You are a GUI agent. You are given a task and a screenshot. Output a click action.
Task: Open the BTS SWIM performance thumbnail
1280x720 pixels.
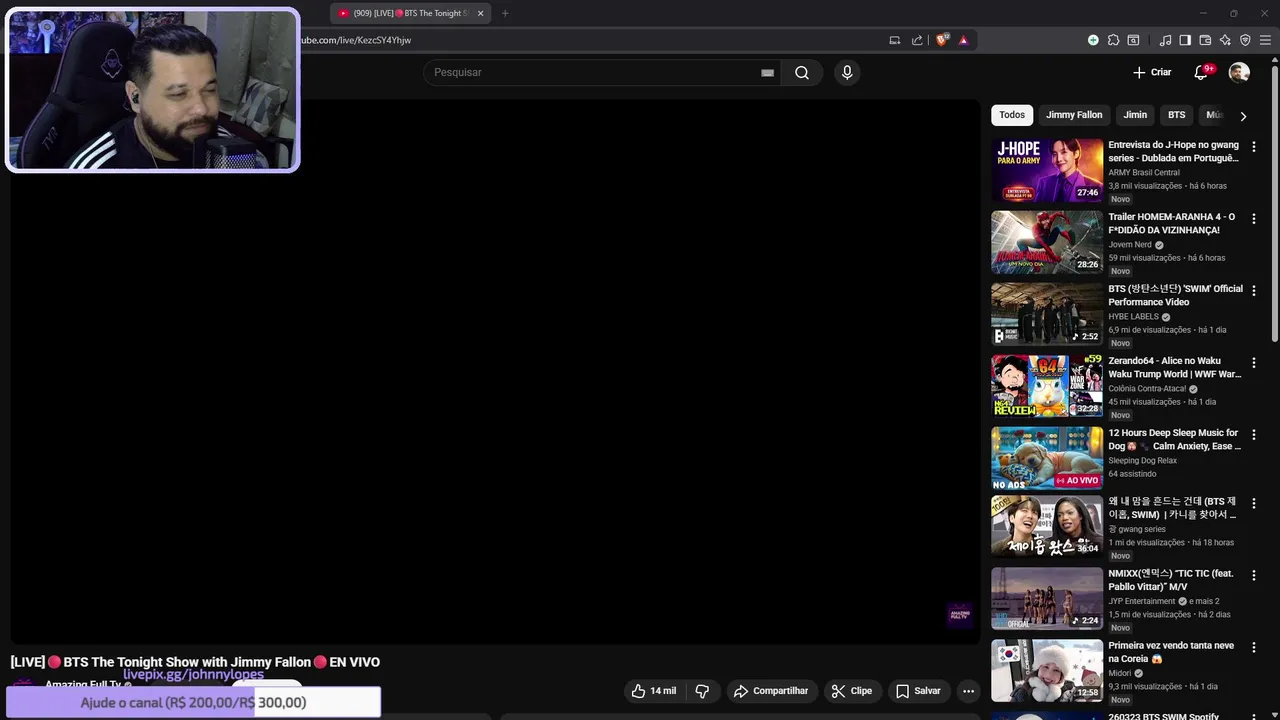(1047, 314)
